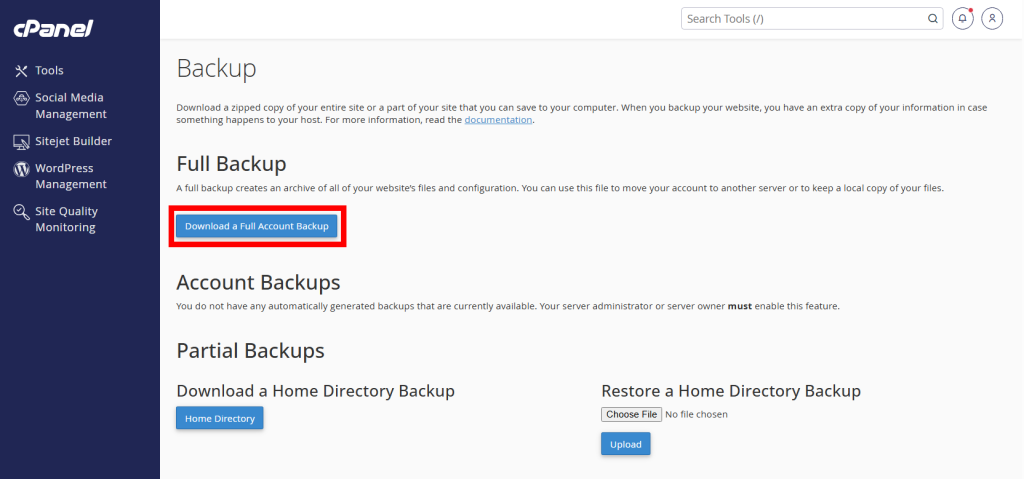Open Site Quality Monitoring sidebar text
The height and width of the screenshot is (479, 1024).
coord(66,220)
